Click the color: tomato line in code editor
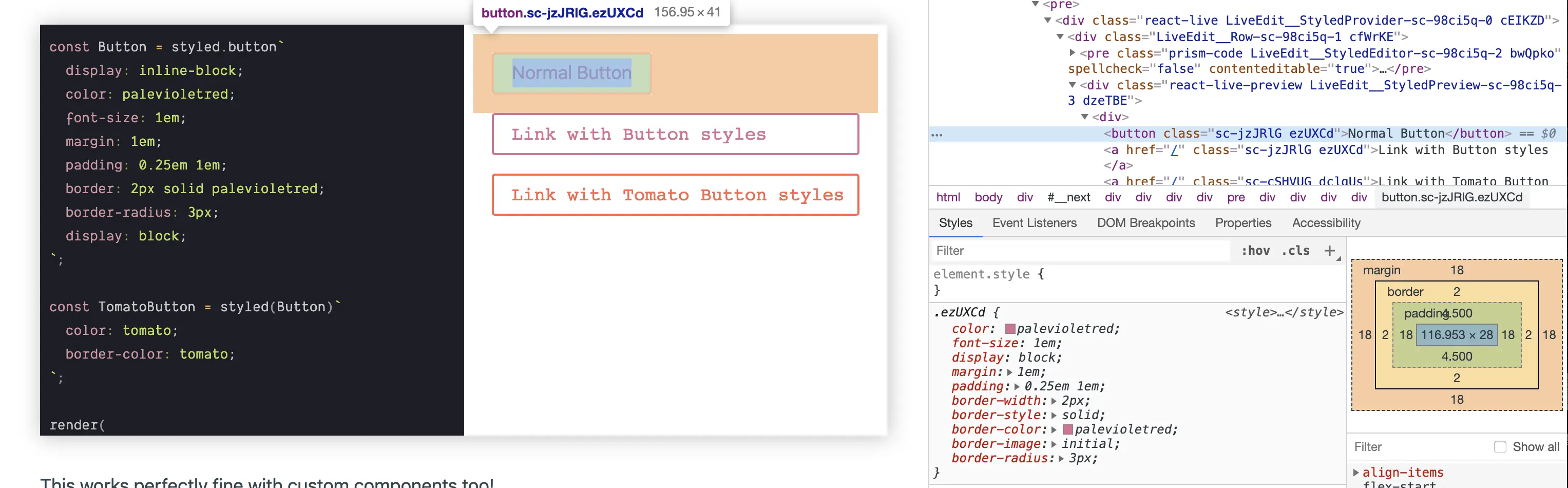The image size is (1568, 488). [121, 330]
